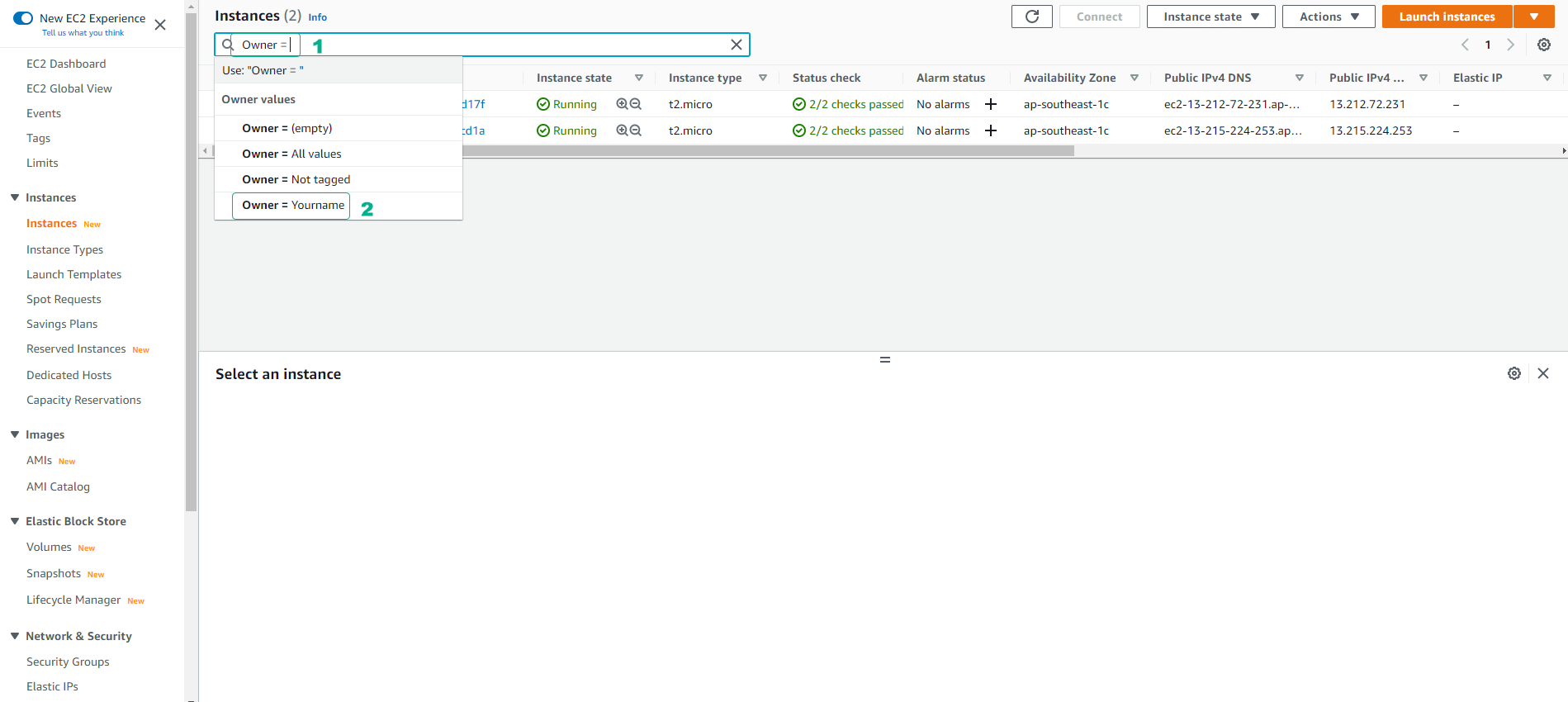Open Snapshots page
1568x702 pixels.
coord(54,573)
